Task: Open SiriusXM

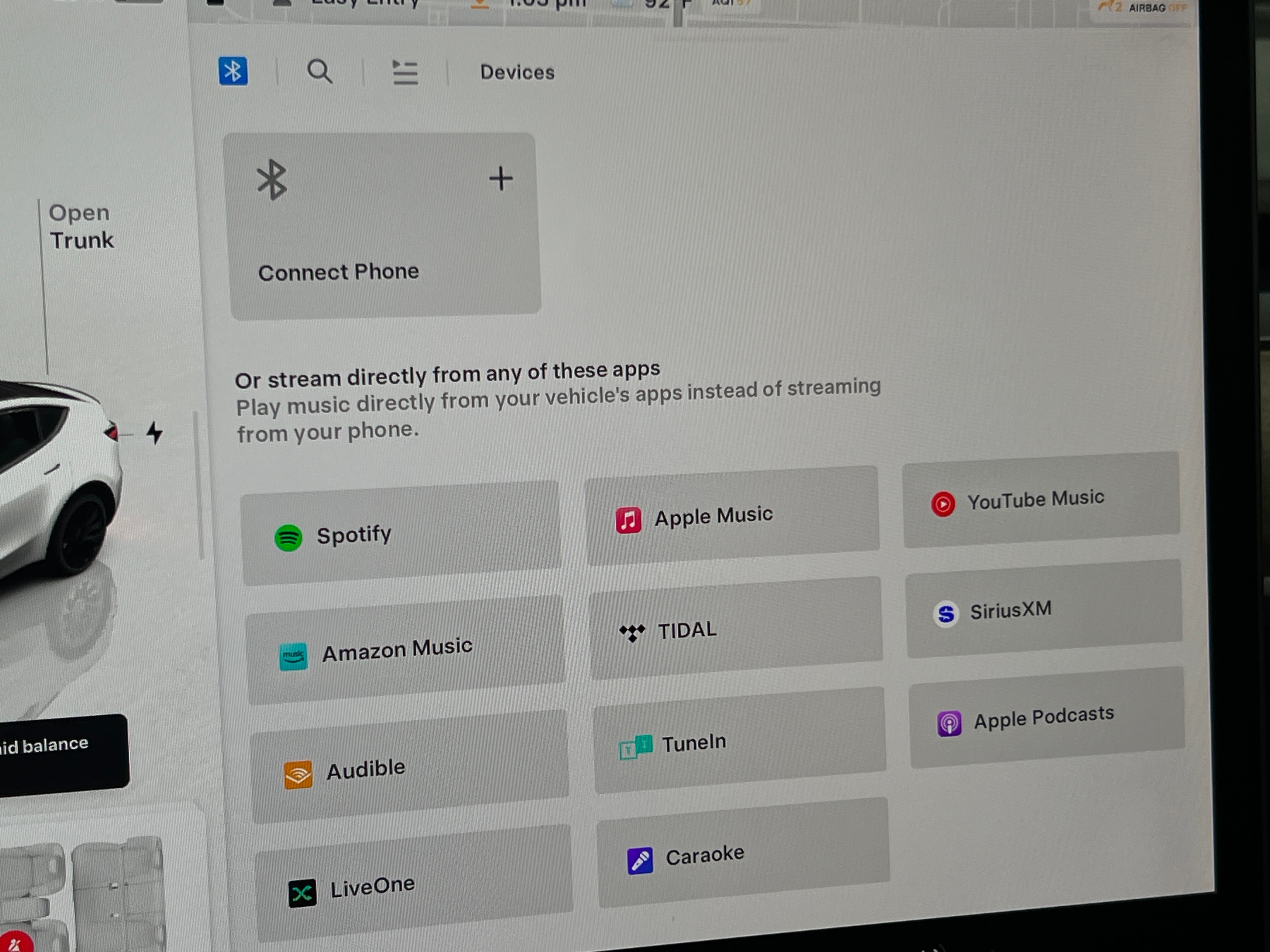Action: (1044, 608)
